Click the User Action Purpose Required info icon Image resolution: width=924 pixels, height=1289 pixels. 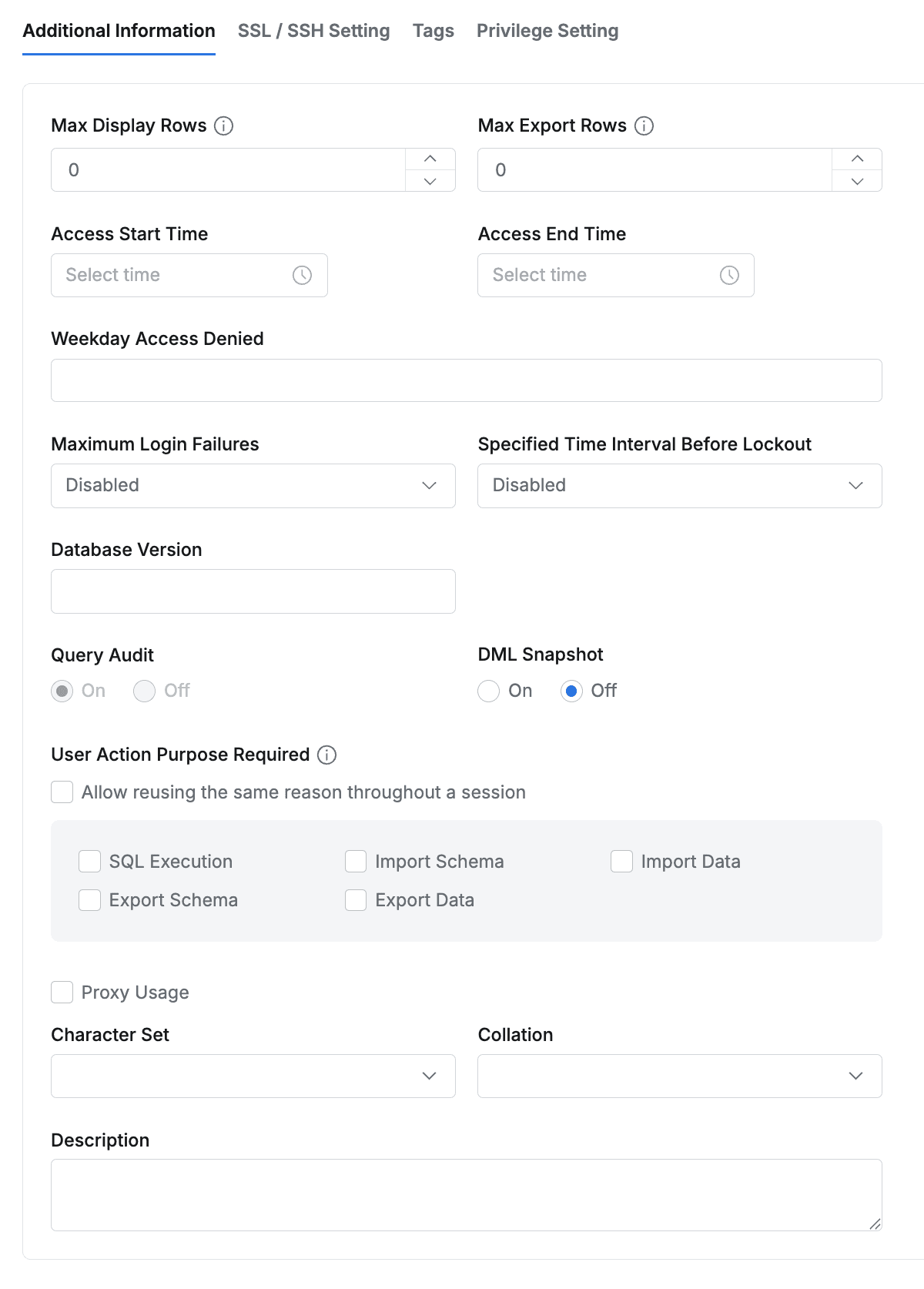point(326,755)
